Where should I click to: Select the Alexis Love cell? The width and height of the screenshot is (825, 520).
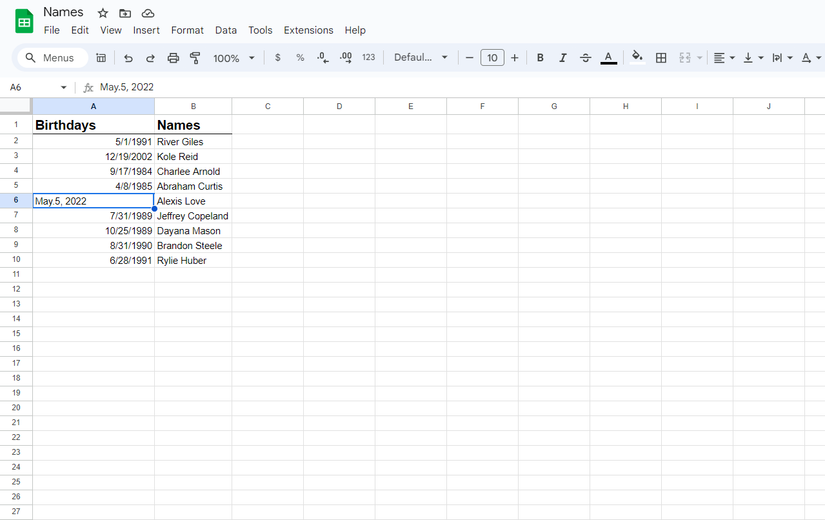tap(193, 201)
